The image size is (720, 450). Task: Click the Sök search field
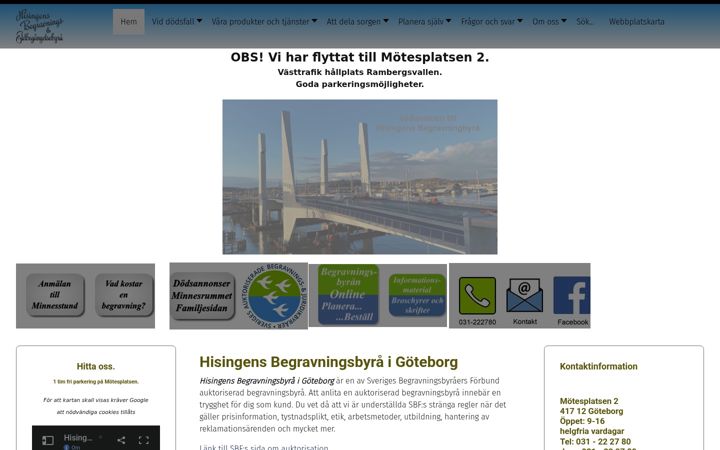[x=585, y=22]
